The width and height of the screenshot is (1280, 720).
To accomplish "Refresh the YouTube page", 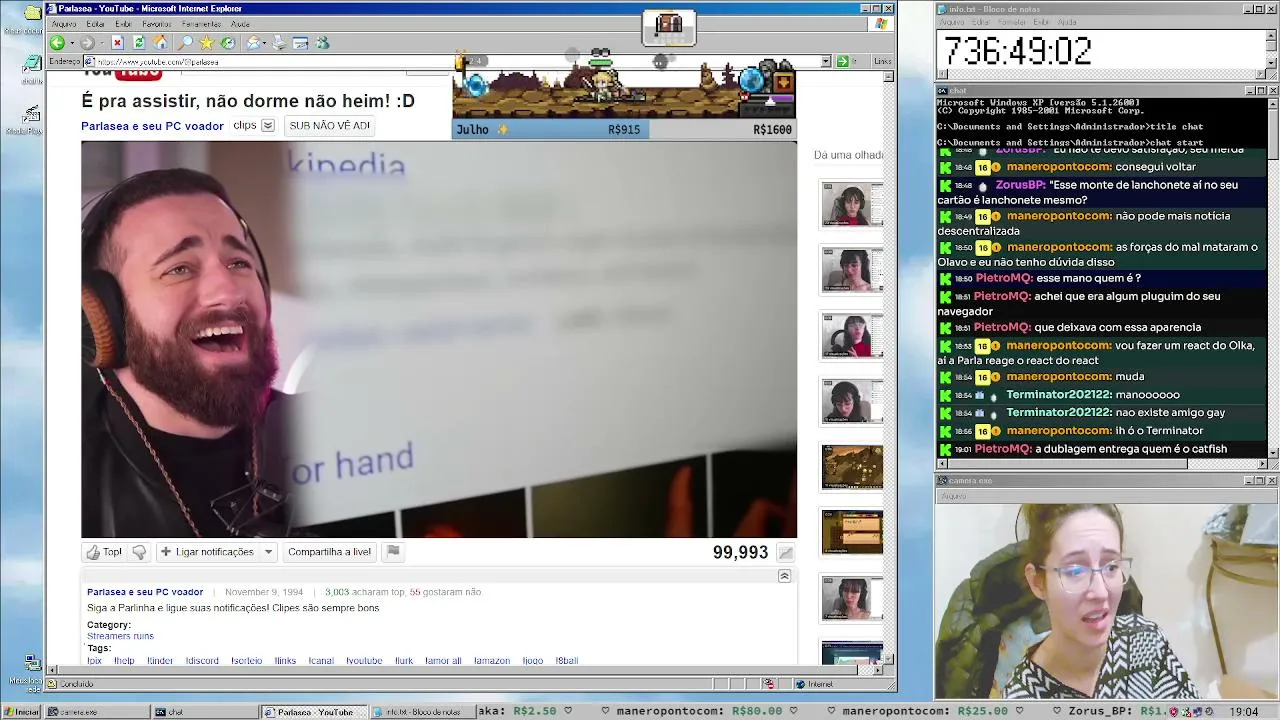I will click(139, 43).
